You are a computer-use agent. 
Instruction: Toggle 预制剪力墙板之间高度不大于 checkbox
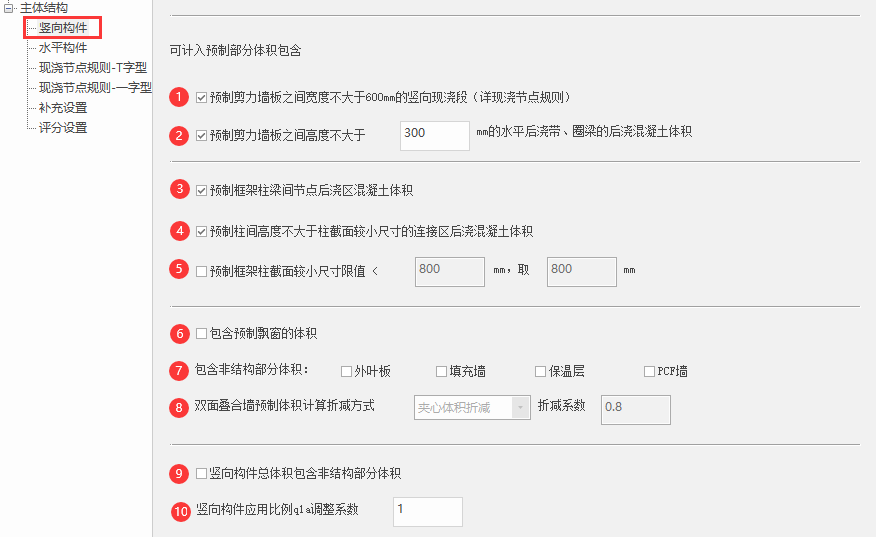pyautogui.click(x=202, y=135)
